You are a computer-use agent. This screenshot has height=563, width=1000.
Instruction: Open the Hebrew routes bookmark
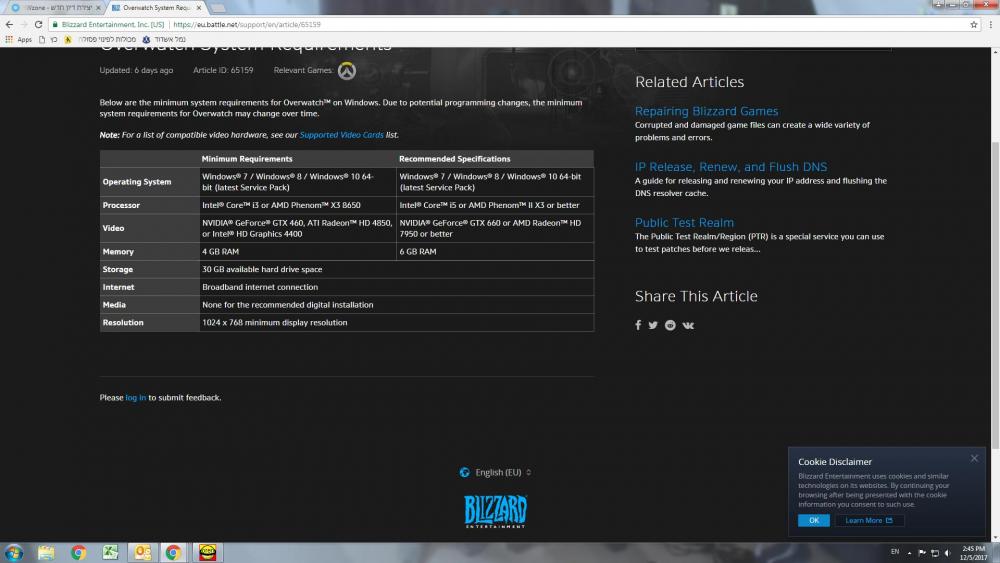(100, 40)
